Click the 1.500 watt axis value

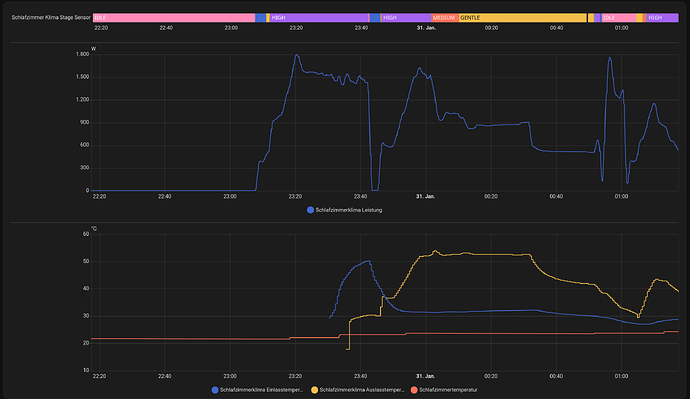click(x=82, y=77)
